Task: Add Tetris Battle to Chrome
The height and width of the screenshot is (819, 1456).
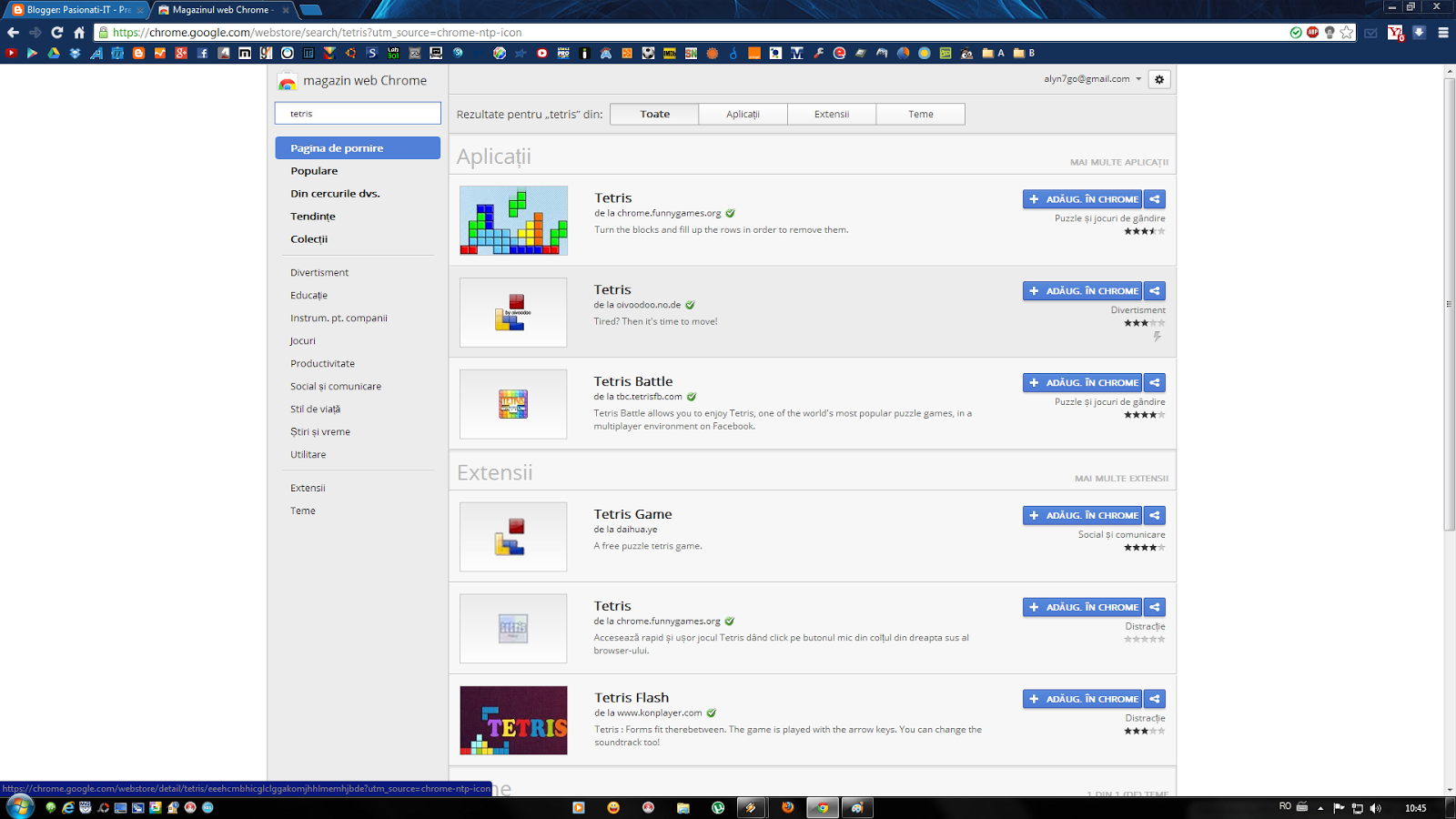Action: [1082, 382]
